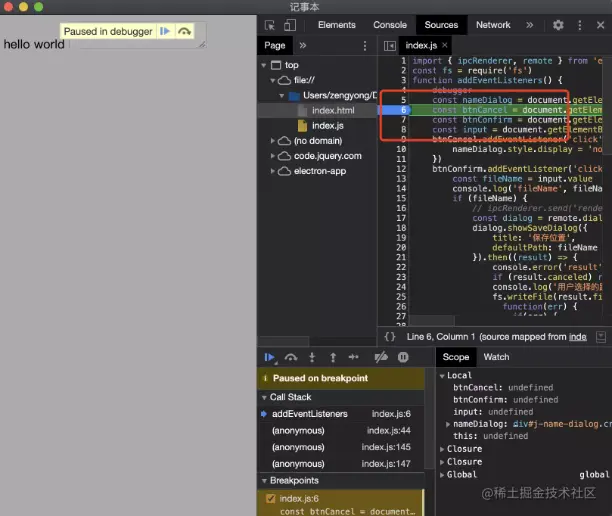Toggle deactivate breakpoints icon

pos(380,357)
